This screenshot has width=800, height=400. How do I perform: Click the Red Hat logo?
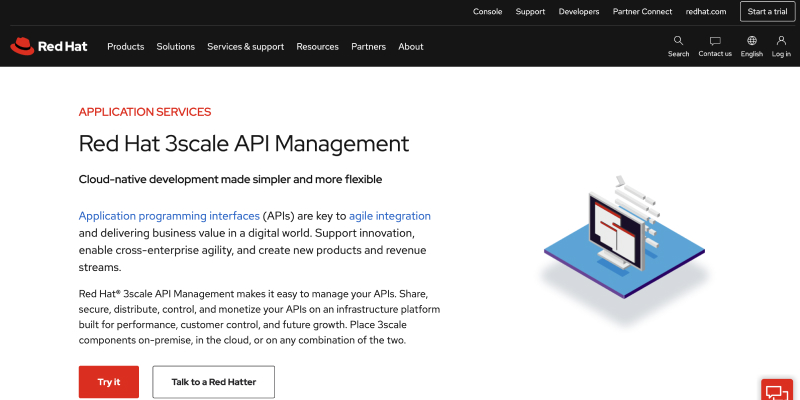[48, 46]
